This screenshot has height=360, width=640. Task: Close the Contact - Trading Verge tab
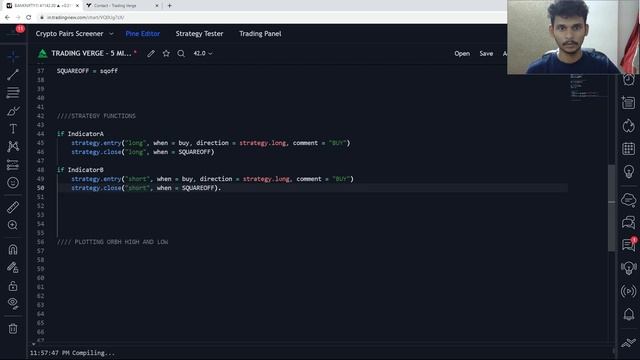tap(157, 6)
